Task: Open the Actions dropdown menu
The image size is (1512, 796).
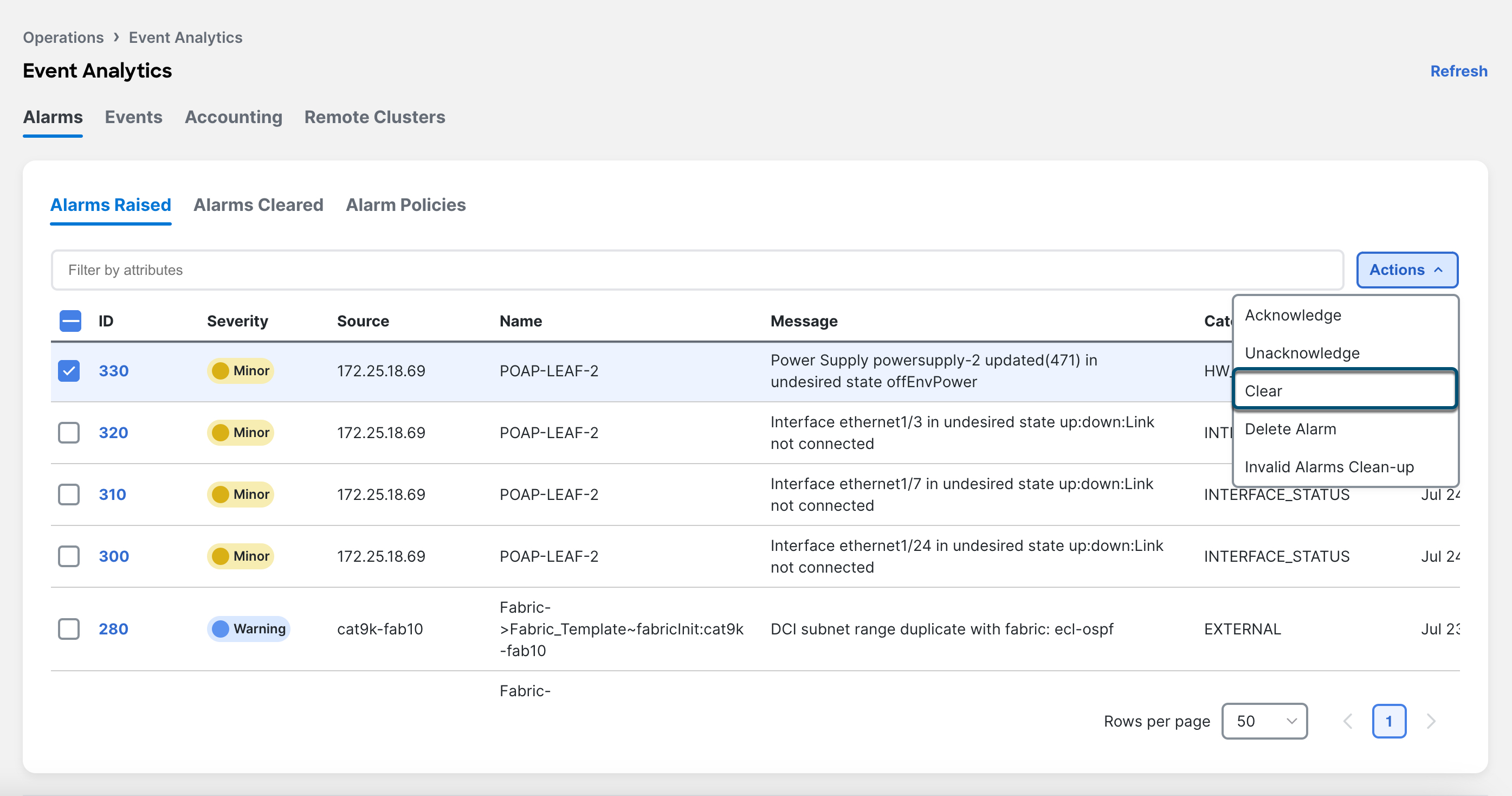Action: [1405, 270]
